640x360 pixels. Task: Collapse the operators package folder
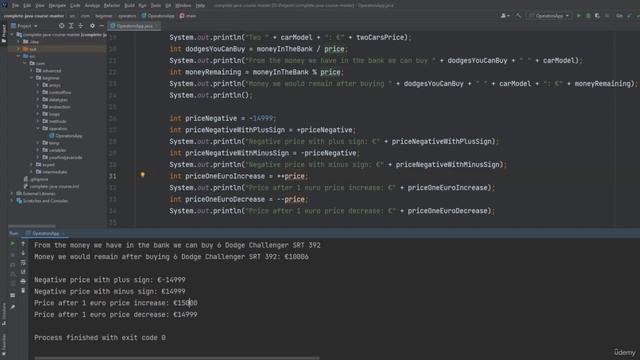[38, 128]
